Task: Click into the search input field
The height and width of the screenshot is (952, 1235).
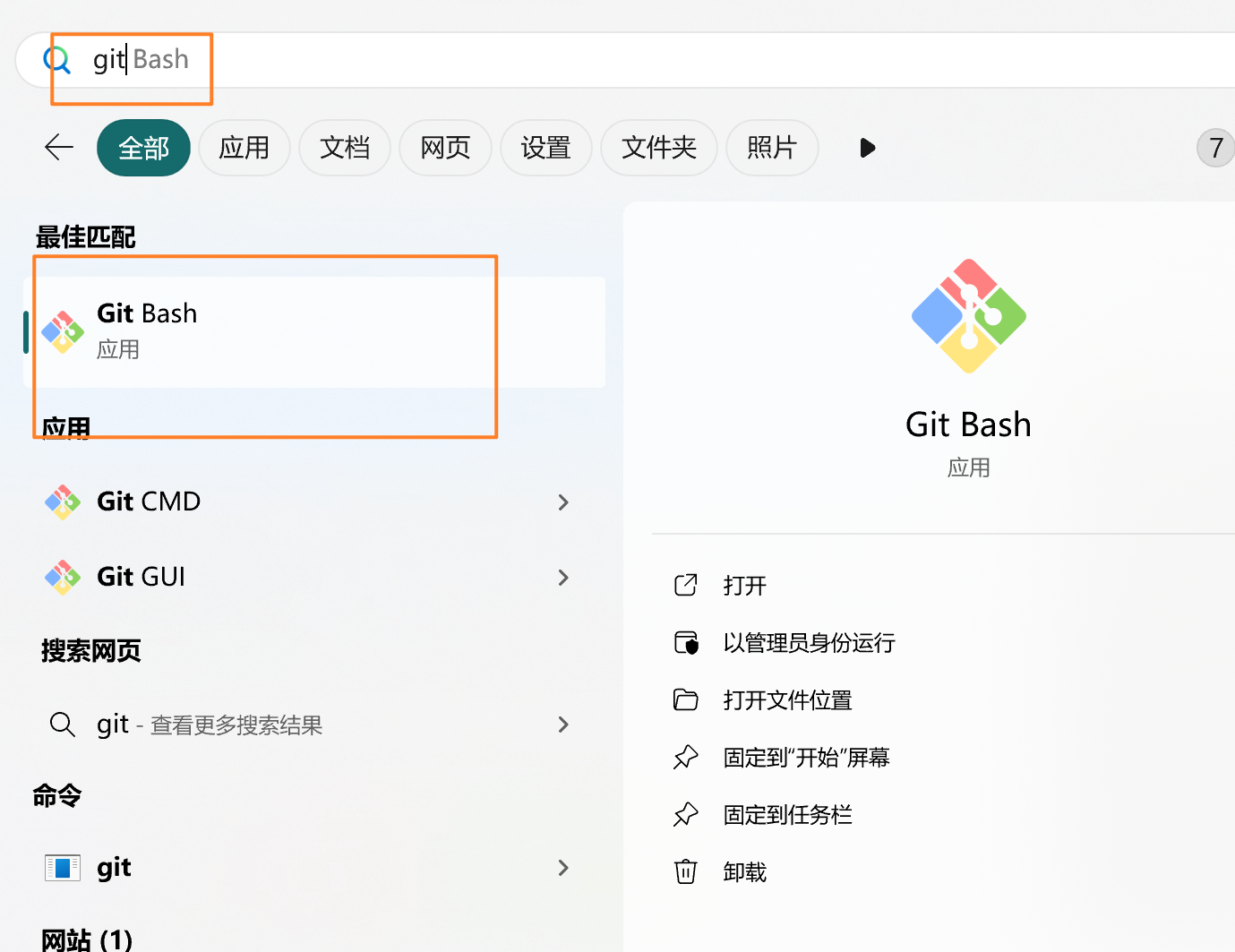Action: [627, 60]
